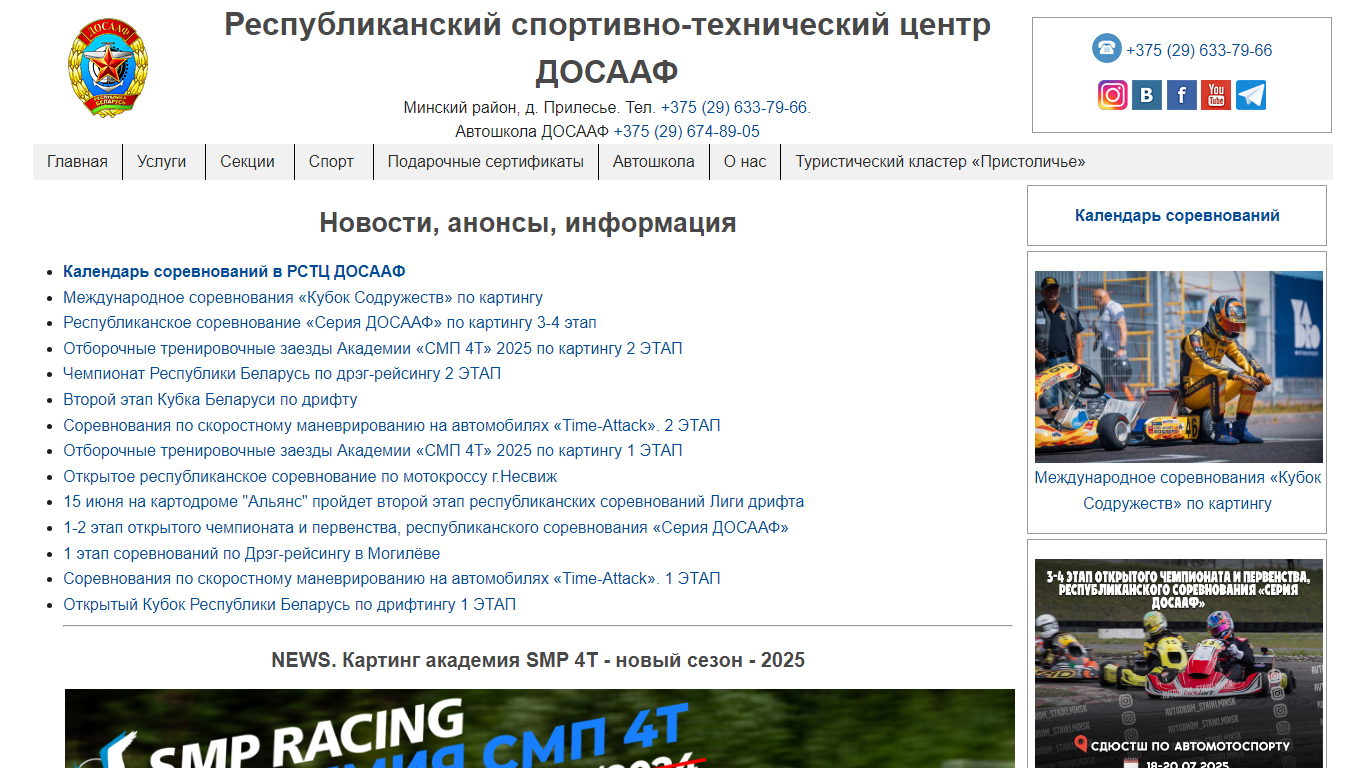
Task: Click kart racer photo thumbnail in sidebar
Action: (1178, 366)
